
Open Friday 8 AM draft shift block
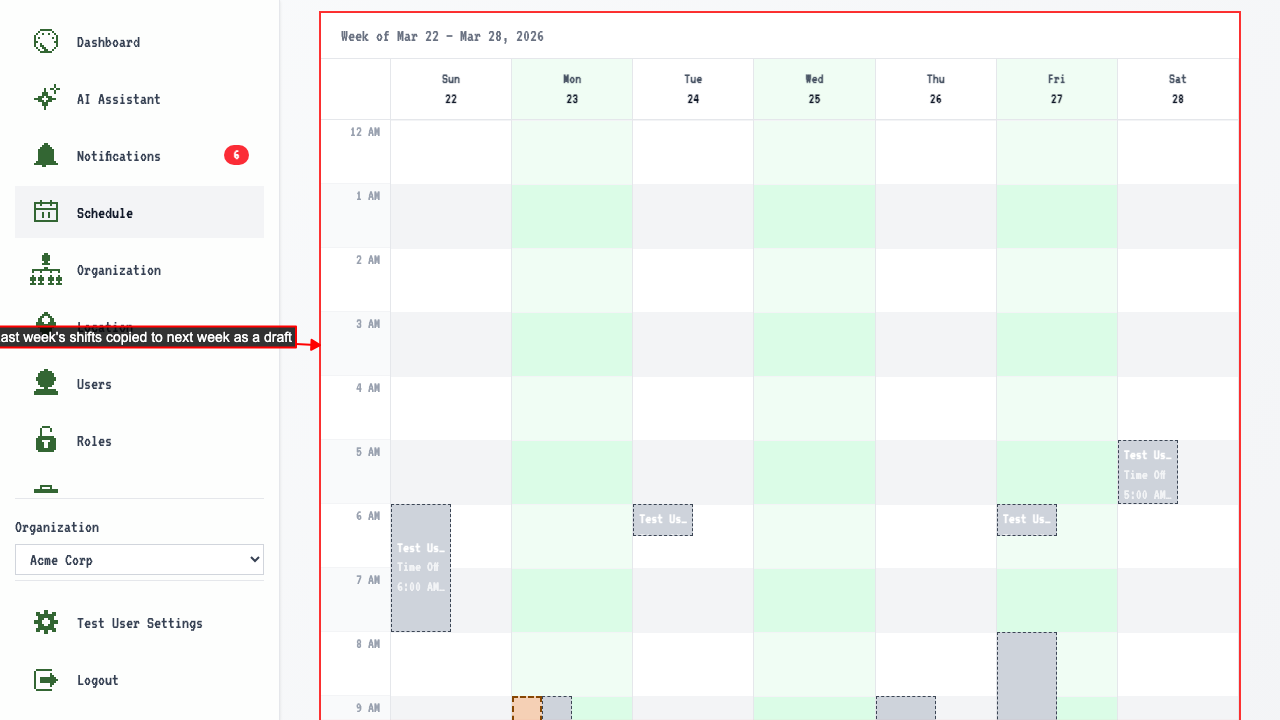[x=1027, y=676]
